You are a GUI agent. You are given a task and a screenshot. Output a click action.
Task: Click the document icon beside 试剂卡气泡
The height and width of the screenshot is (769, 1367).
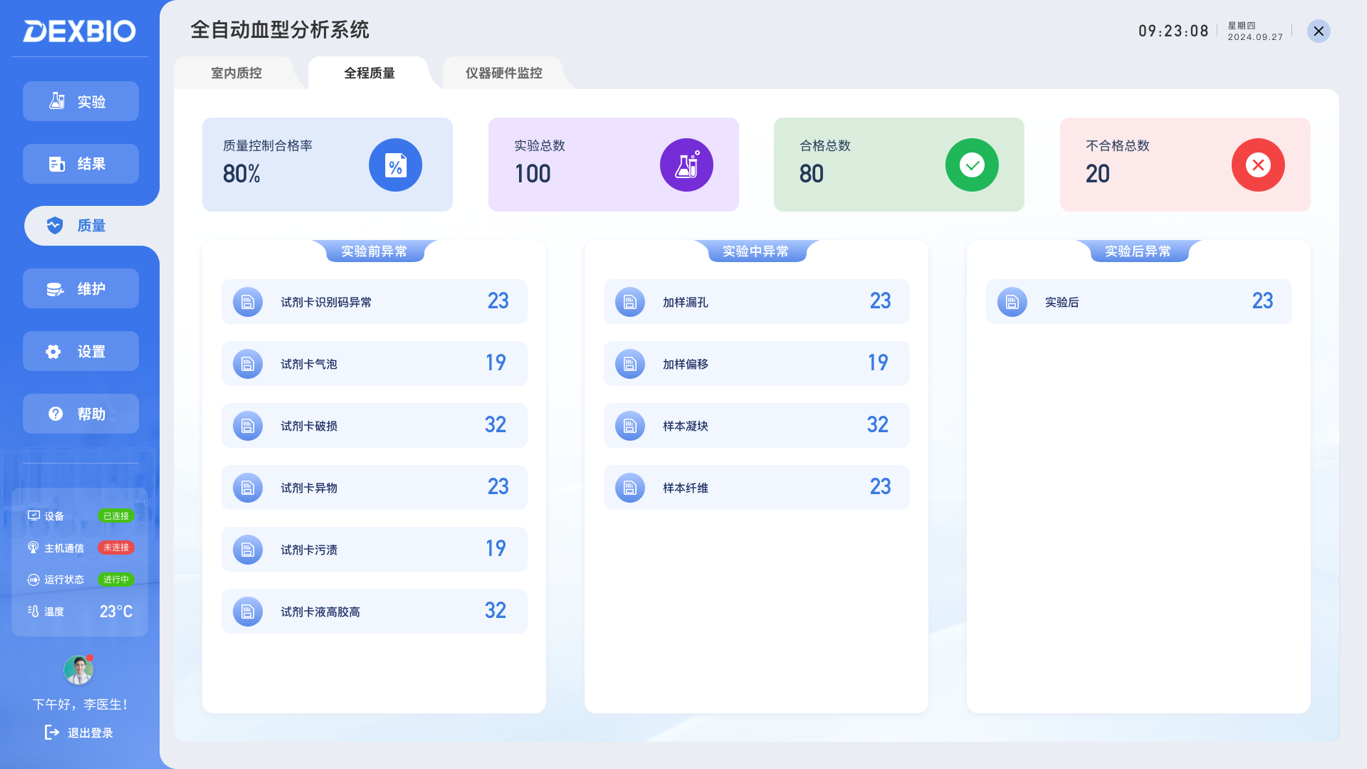(247, 363)
